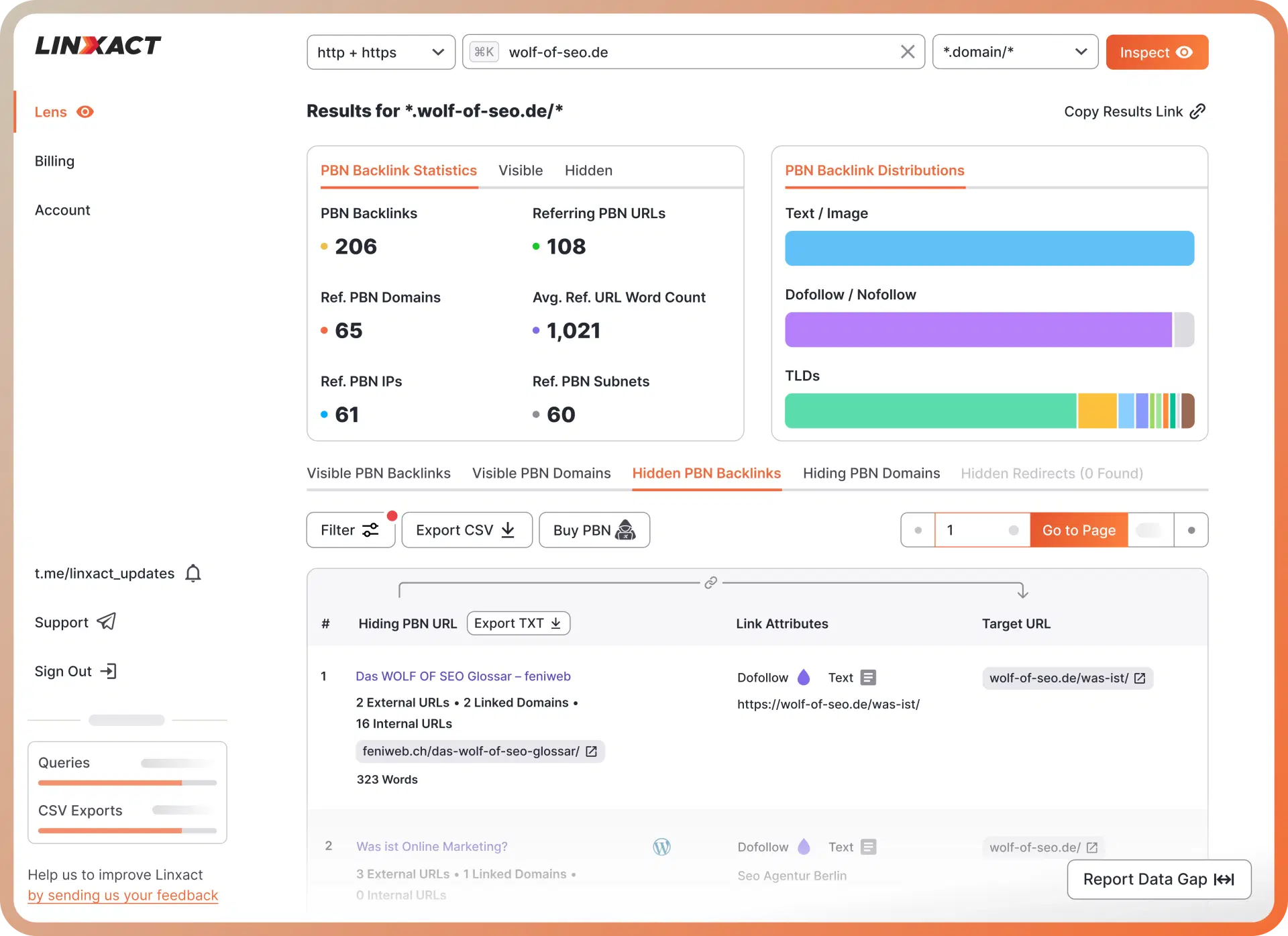This screenshot has width=1288, height=936.
Task: Select the PBN Backlink Statistics tab
Action: (398, 170)
